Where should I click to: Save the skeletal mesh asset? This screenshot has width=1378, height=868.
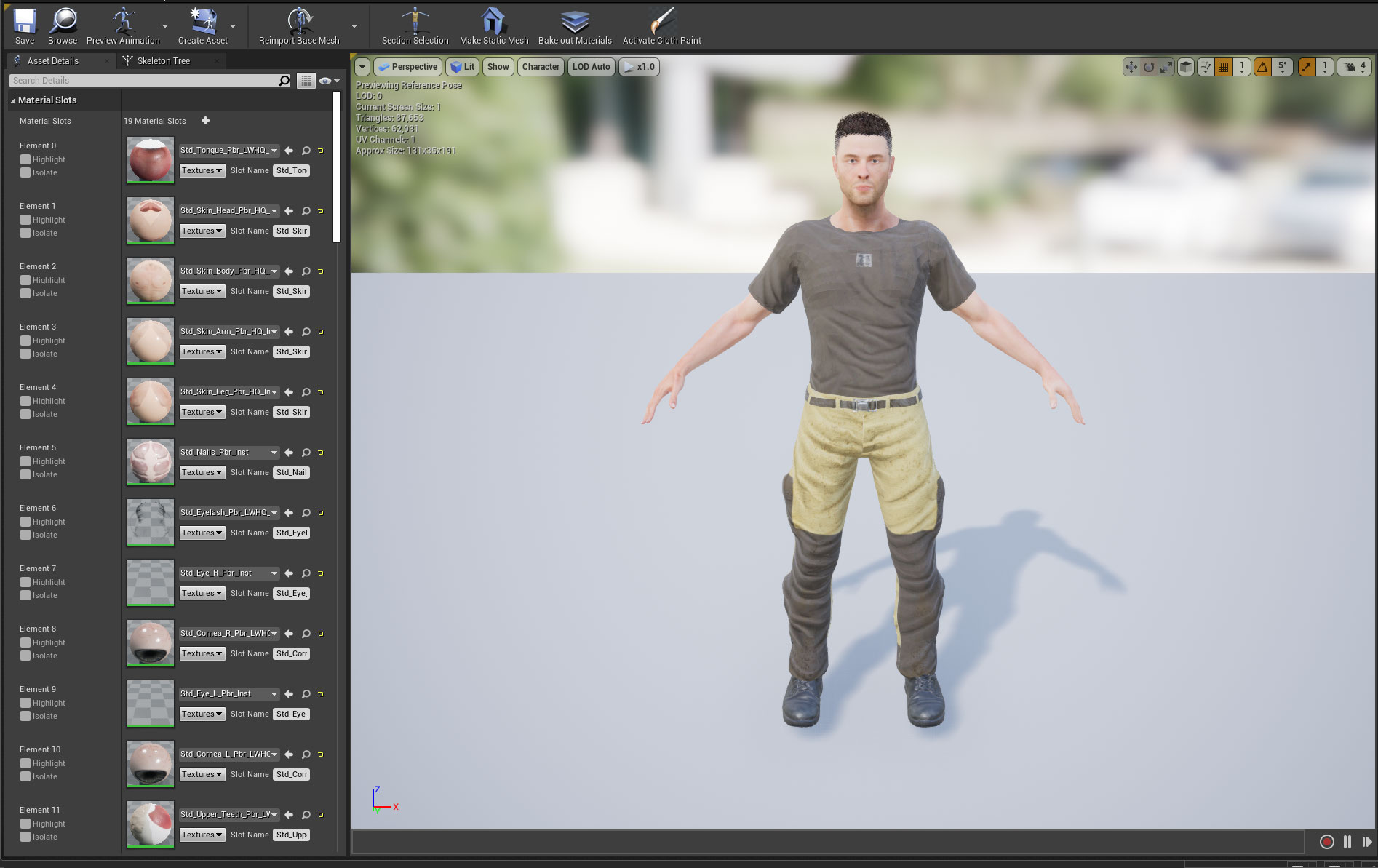[x=25, y=26]
